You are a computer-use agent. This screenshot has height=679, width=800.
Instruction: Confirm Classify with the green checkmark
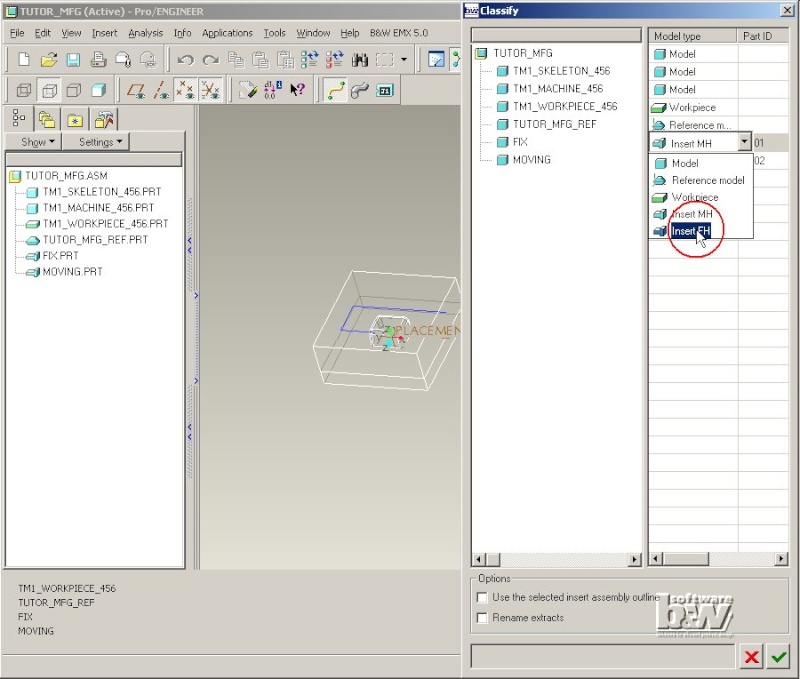[x=779, y=657]
